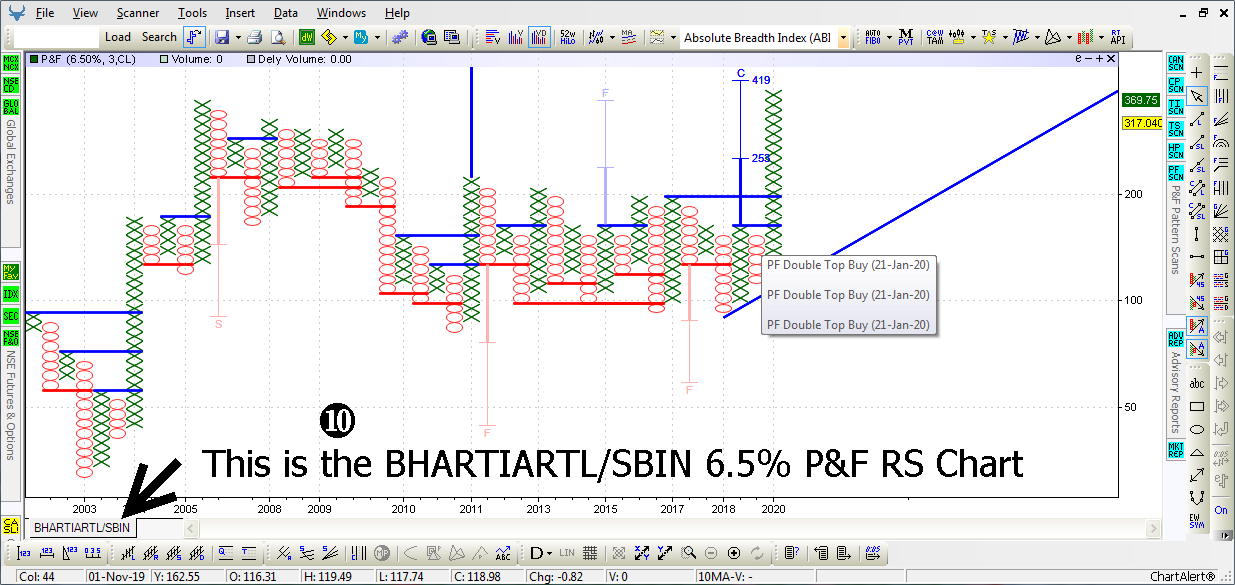Click the C@W TAM icon
The height and width of the screenshot is (585, 1235).
936,37
